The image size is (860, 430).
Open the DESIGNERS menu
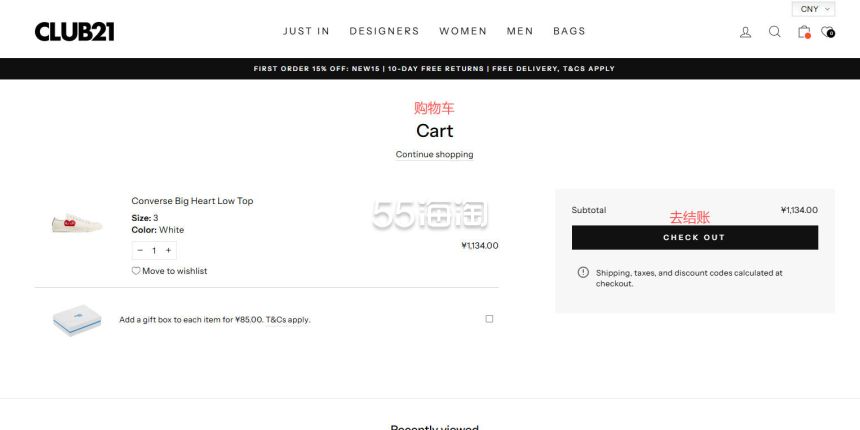[x=384, y=31]
